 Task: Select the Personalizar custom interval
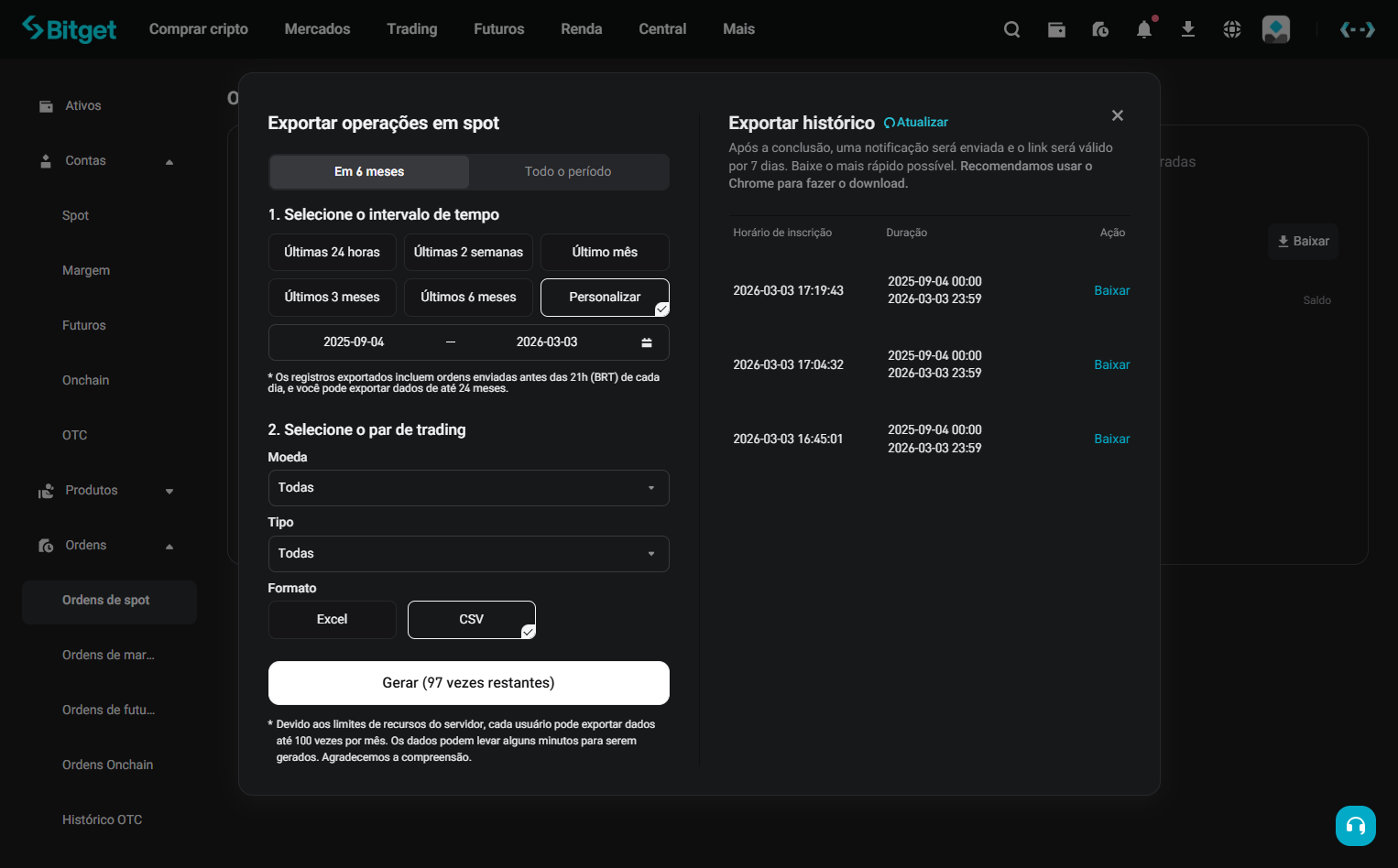pyautogui.click(x=605, y=297)
